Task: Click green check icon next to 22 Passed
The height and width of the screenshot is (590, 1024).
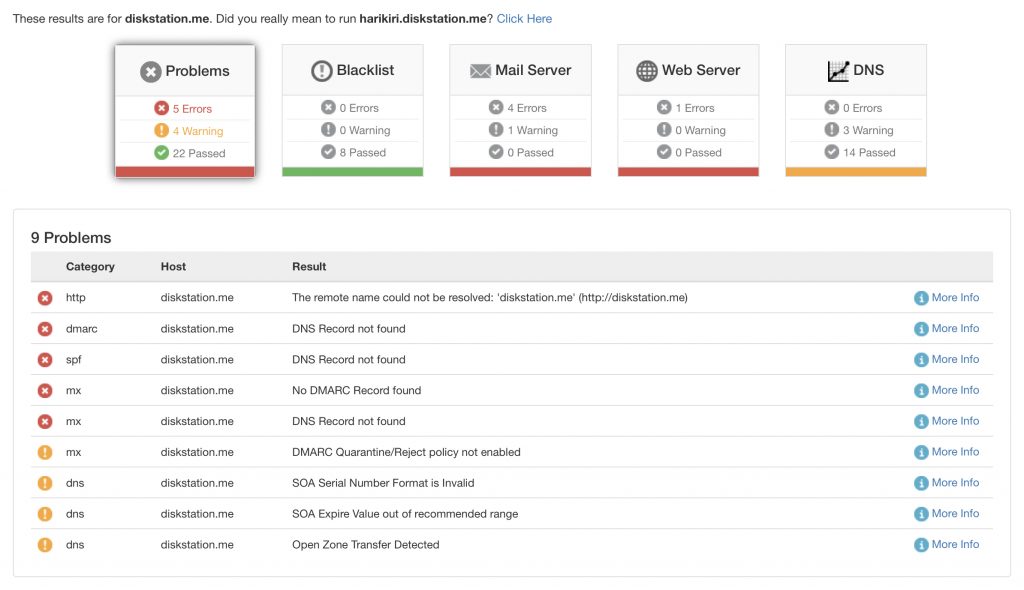Action: coord(161,153)
